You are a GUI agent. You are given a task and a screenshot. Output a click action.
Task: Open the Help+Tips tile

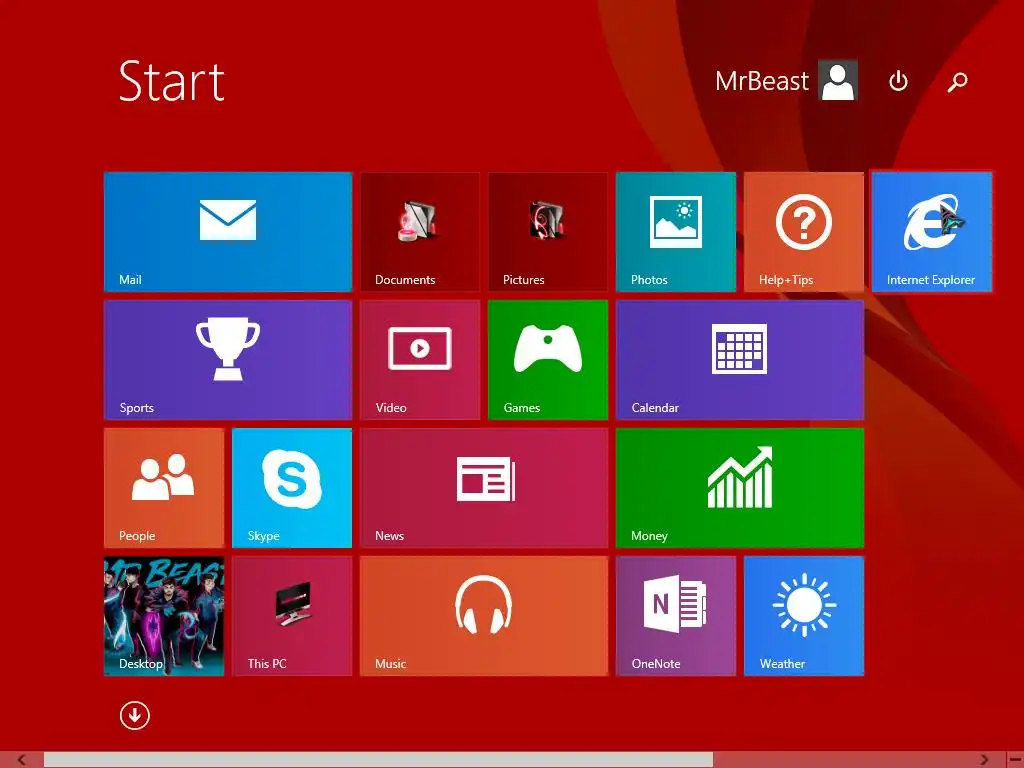804,232
